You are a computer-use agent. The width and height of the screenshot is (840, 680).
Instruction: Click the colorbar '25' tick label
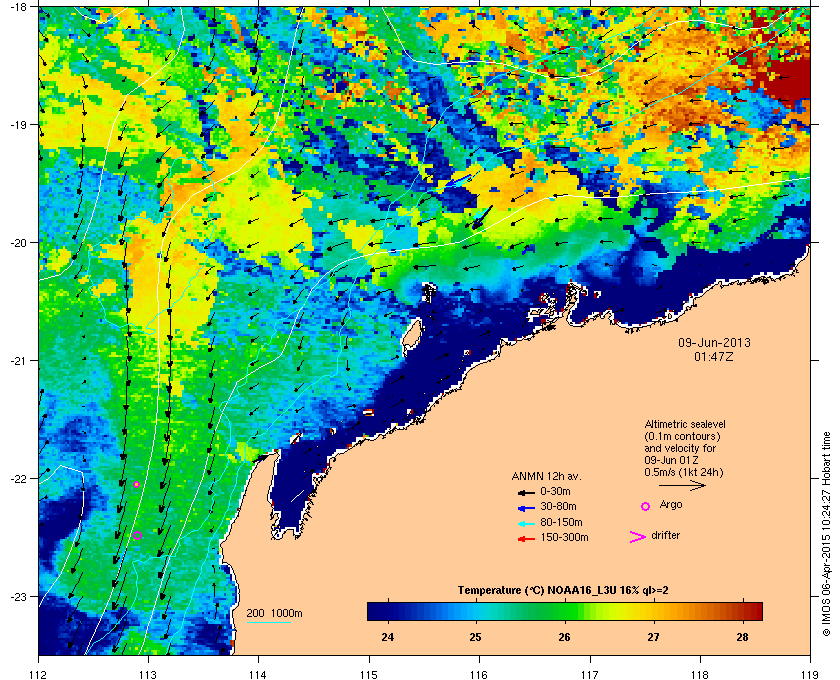tap(475, 637)
